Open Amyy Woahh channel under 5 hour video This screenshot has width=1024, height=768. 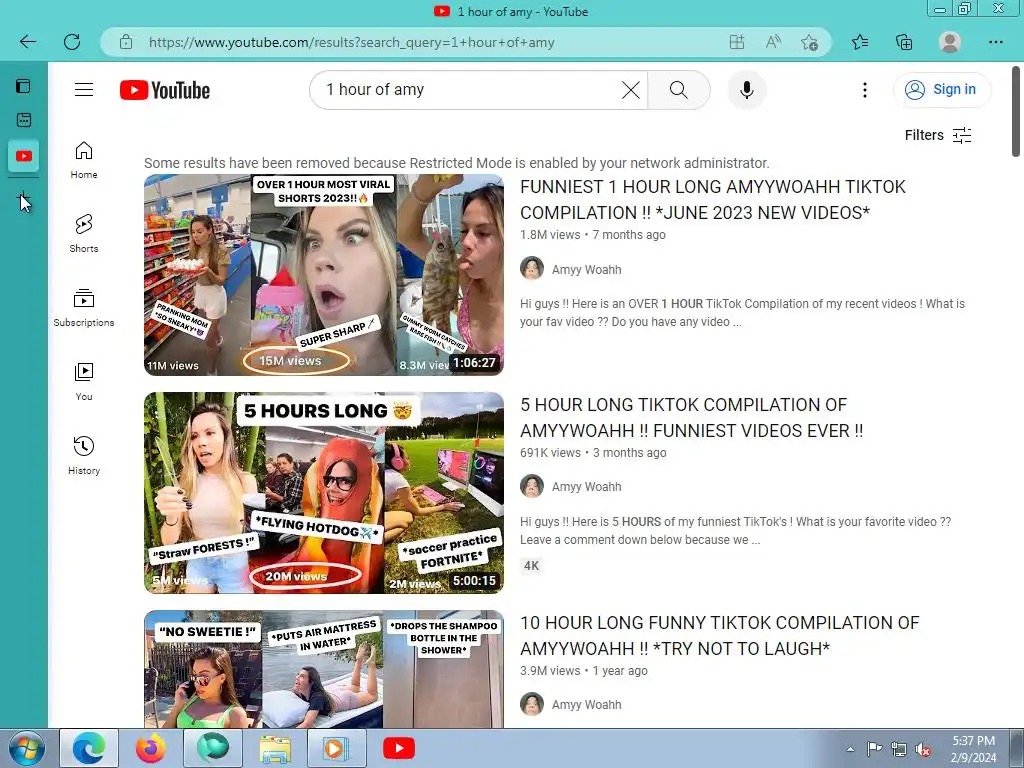point(586,487)
